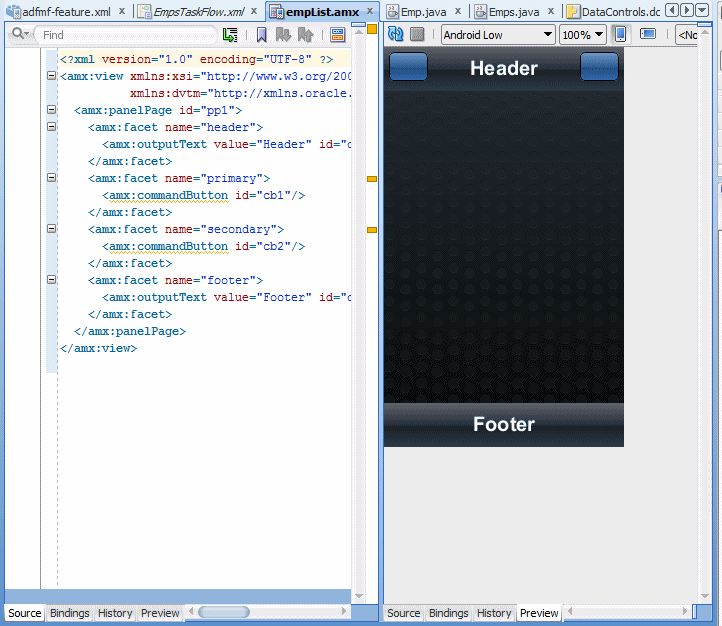Screen dimensions: 722x626
Task: Click the blue-orange panel layout icon
Action: [x=338, y=35]
